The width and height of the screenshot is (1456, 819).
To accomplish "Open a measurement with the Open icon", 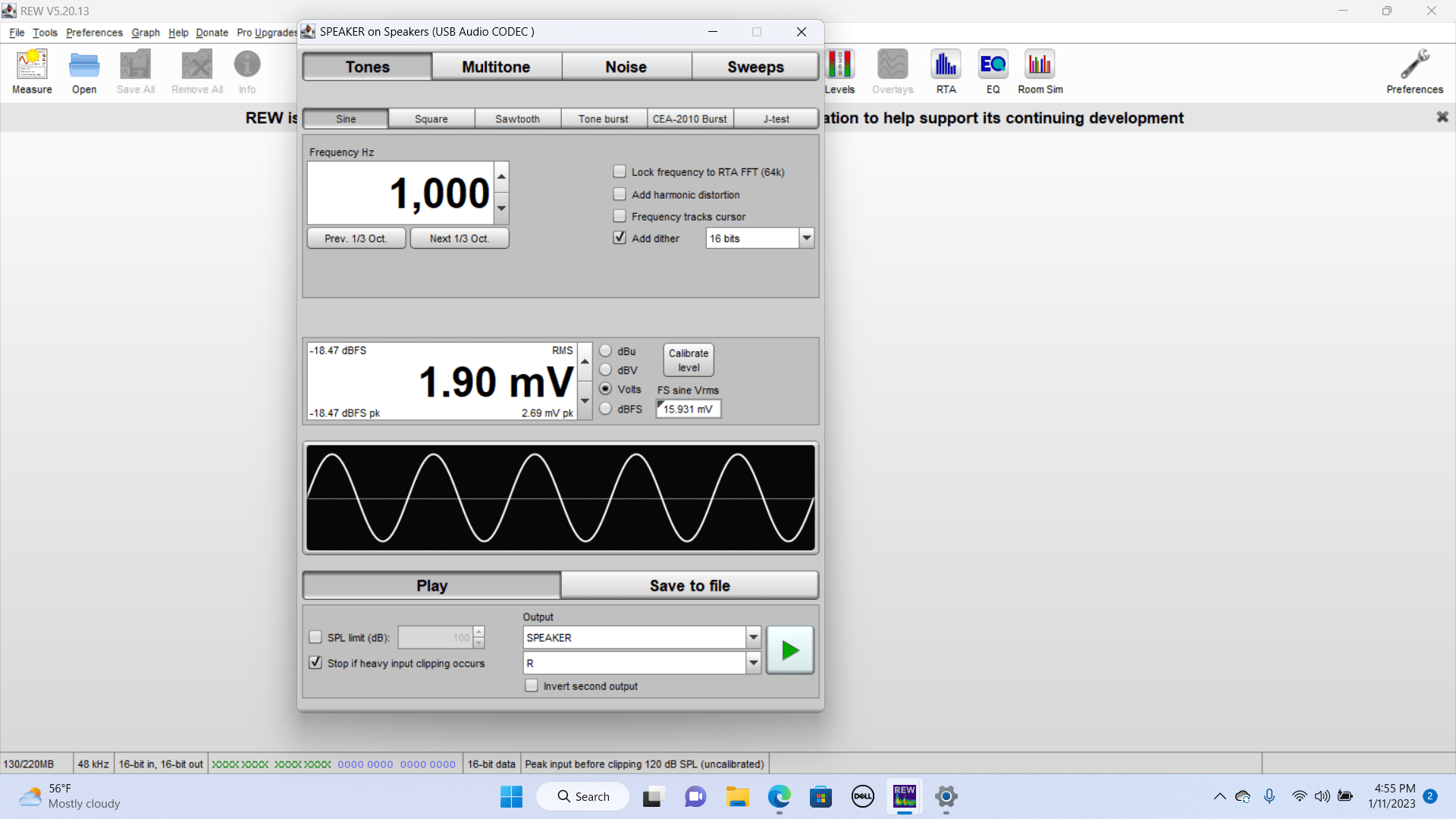I will (x=84, y=72).
